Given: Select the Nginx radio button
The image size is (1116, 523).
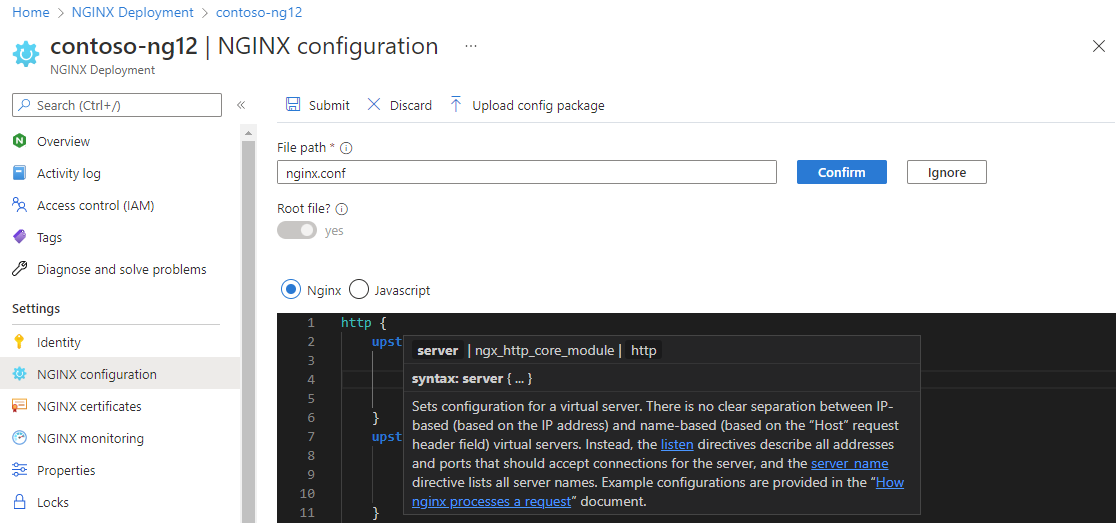Looking at the screenshot, I should point(291,290).
